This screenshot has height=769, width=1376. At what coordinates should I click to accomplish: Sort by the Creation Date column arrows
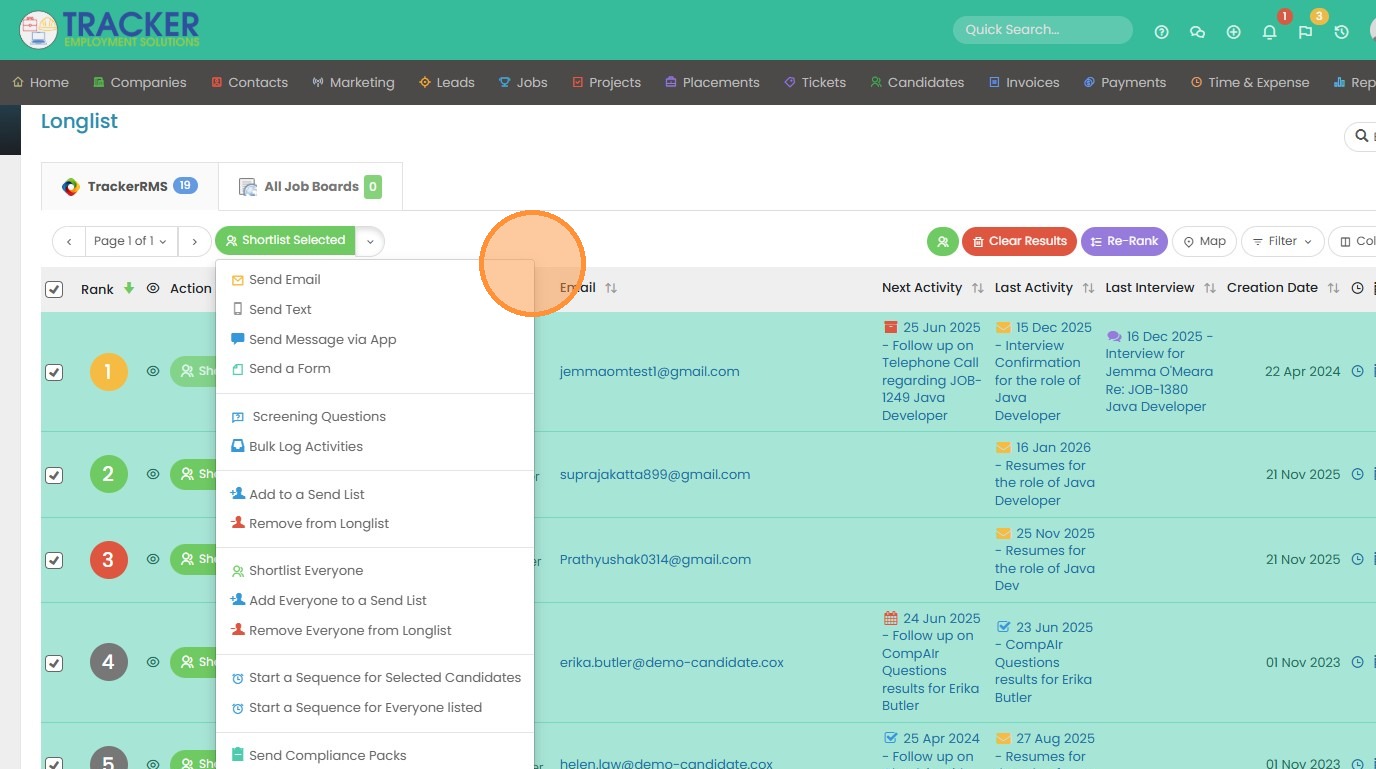(1333, 288)
